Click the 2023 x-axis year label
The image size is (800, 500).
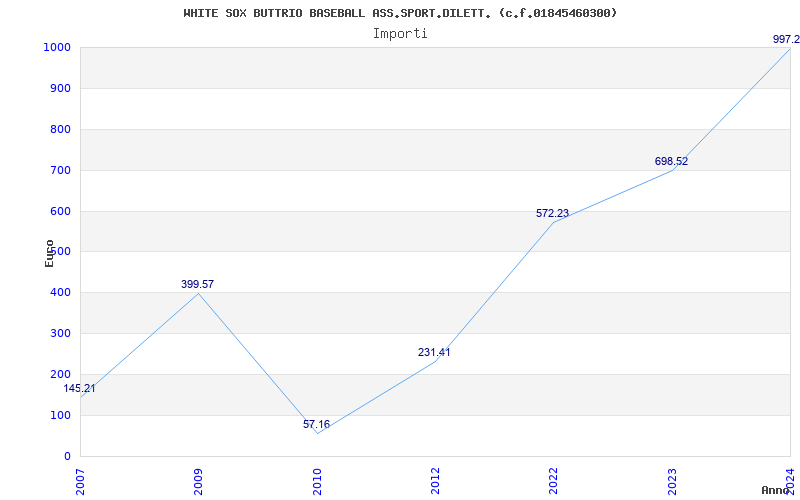(672, 481)
